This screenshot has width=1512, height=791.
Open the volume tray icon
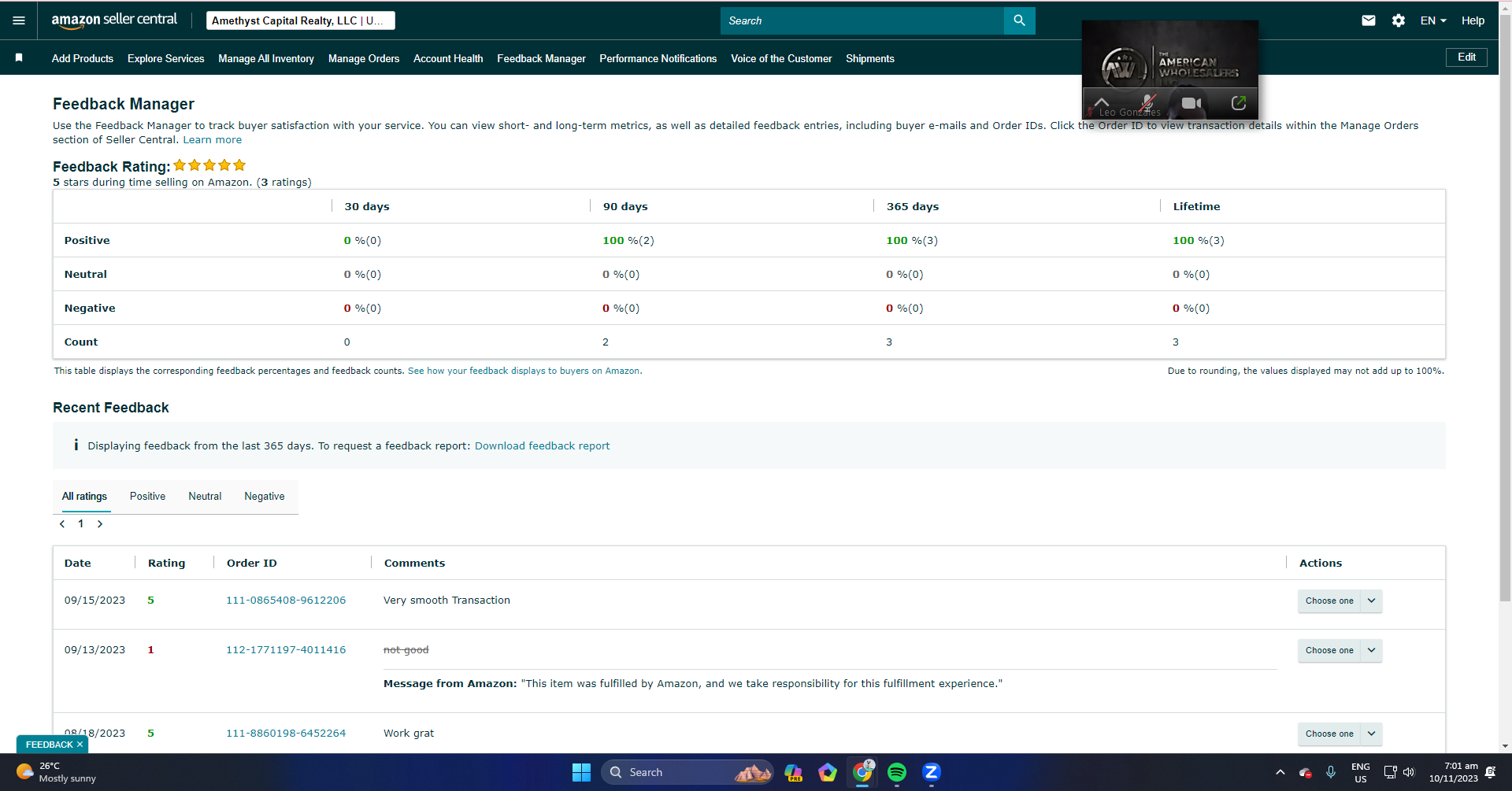tap(1409, 772)
